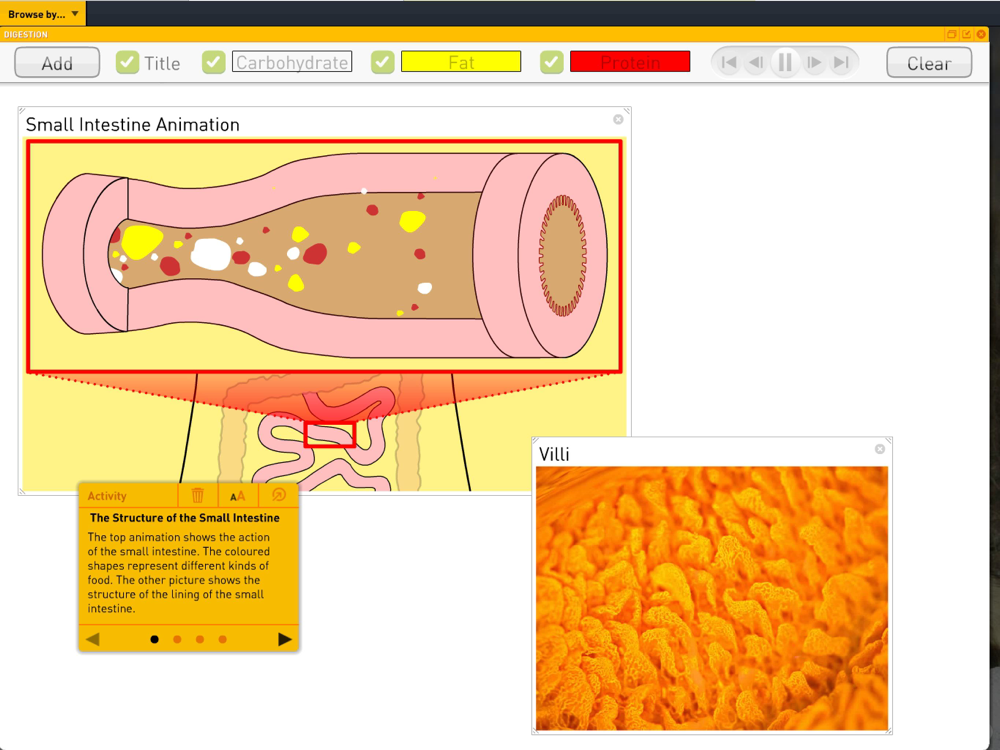Click the DIGESTION window title text
The width and height of the screenshot is (1000, 750).
pos(26,34)
